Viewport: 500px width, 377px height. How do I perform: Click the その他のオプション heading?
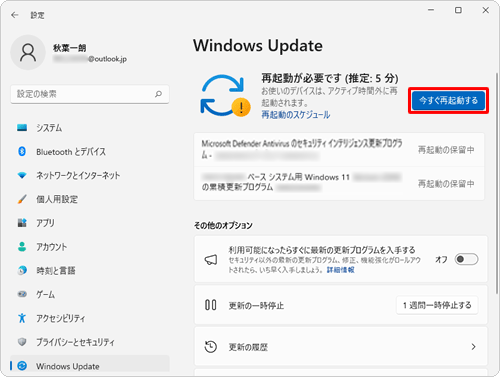(x=223, y=226)
